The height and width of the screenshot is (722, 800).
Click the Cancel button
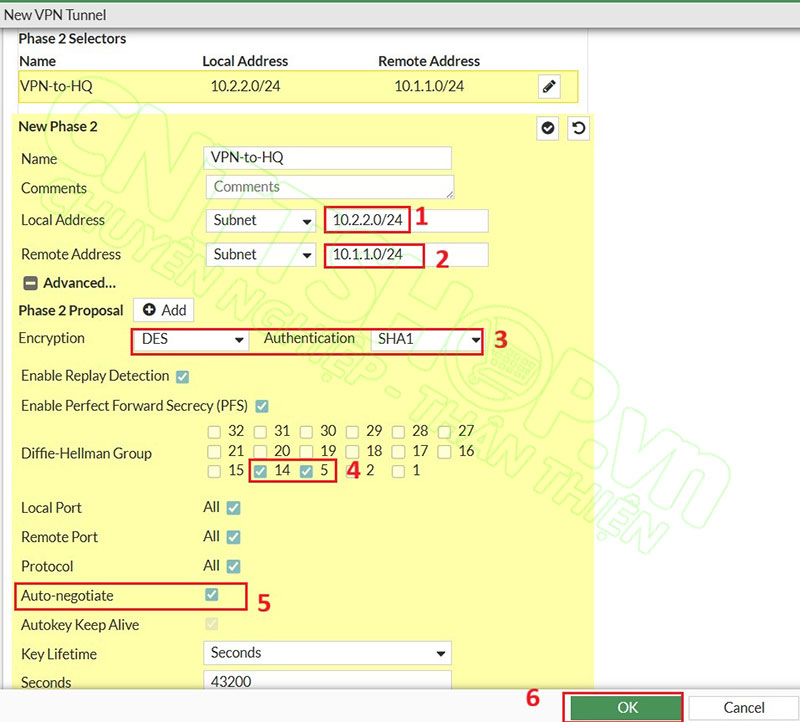click(x=744, y=707)
